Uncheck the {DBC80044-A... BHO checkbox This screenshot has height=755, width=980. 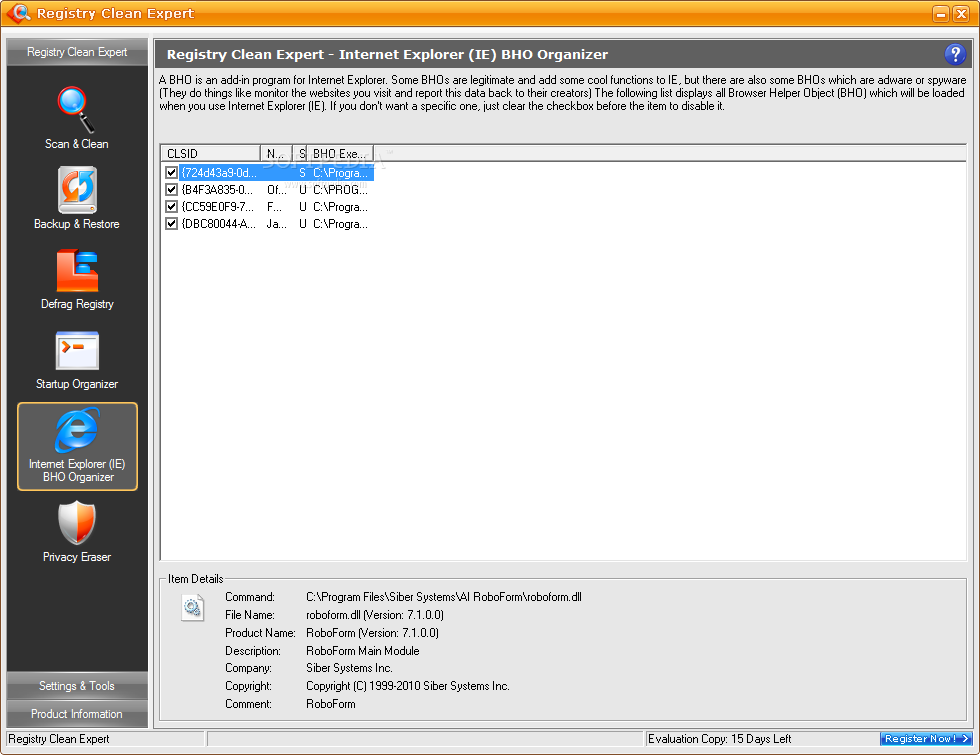point(171,223)
